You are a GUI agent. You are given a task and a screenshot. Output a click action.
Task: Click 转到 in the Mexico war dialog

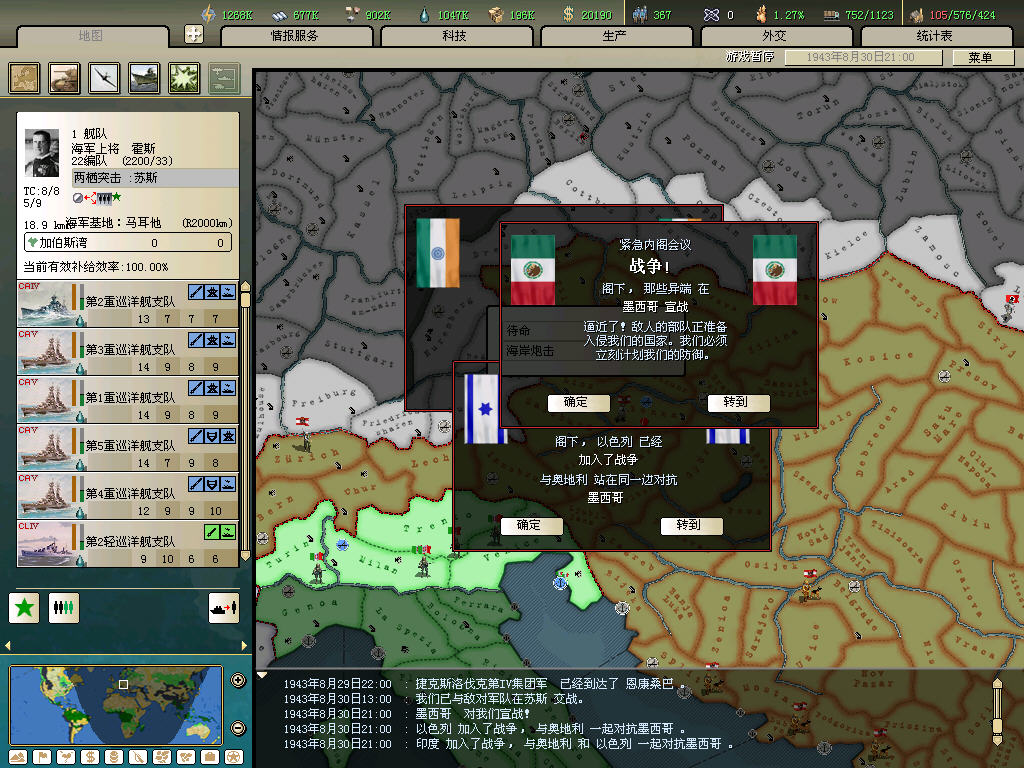tap(738, 402)
